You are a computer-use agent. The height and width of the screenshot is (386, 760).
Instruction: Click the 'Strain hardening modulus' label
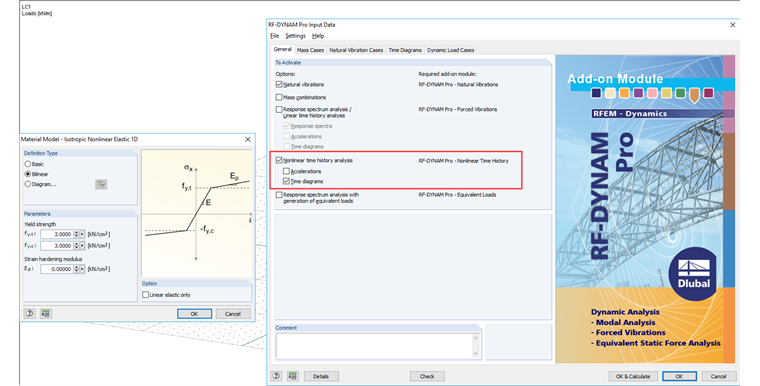[53, 259]
